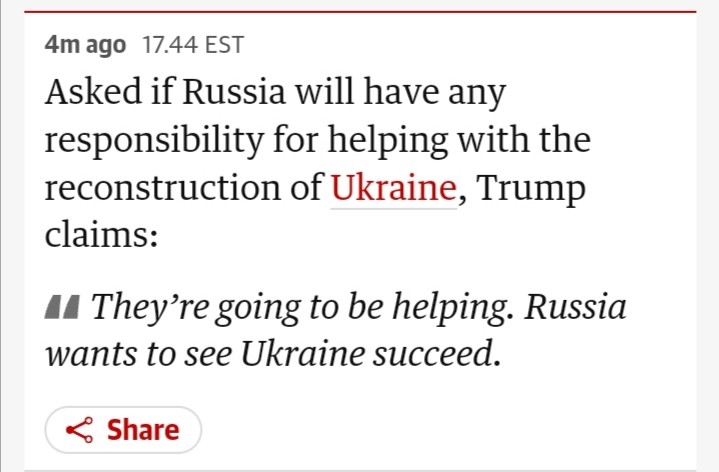Select the "17.44 EST" time label
This screenshot has width=719, height=472.
[x=194, y=45]
